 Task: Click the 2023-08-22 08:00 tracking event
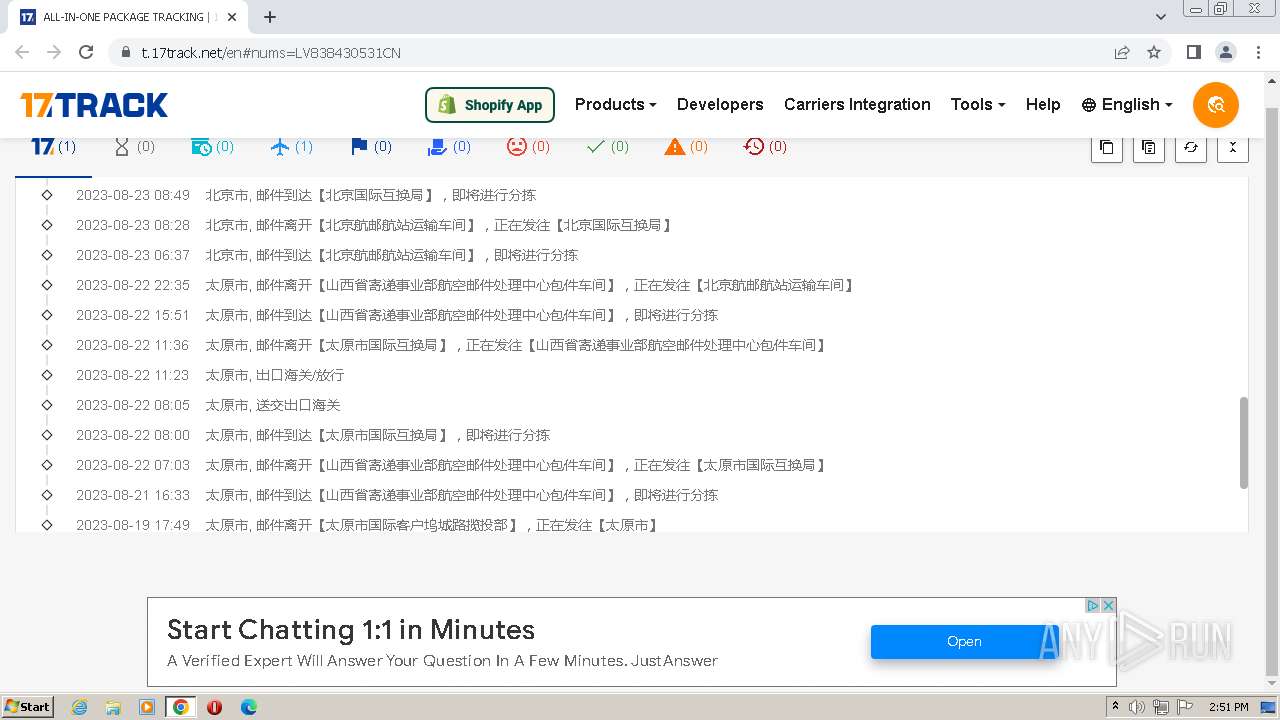pos(313,435)
